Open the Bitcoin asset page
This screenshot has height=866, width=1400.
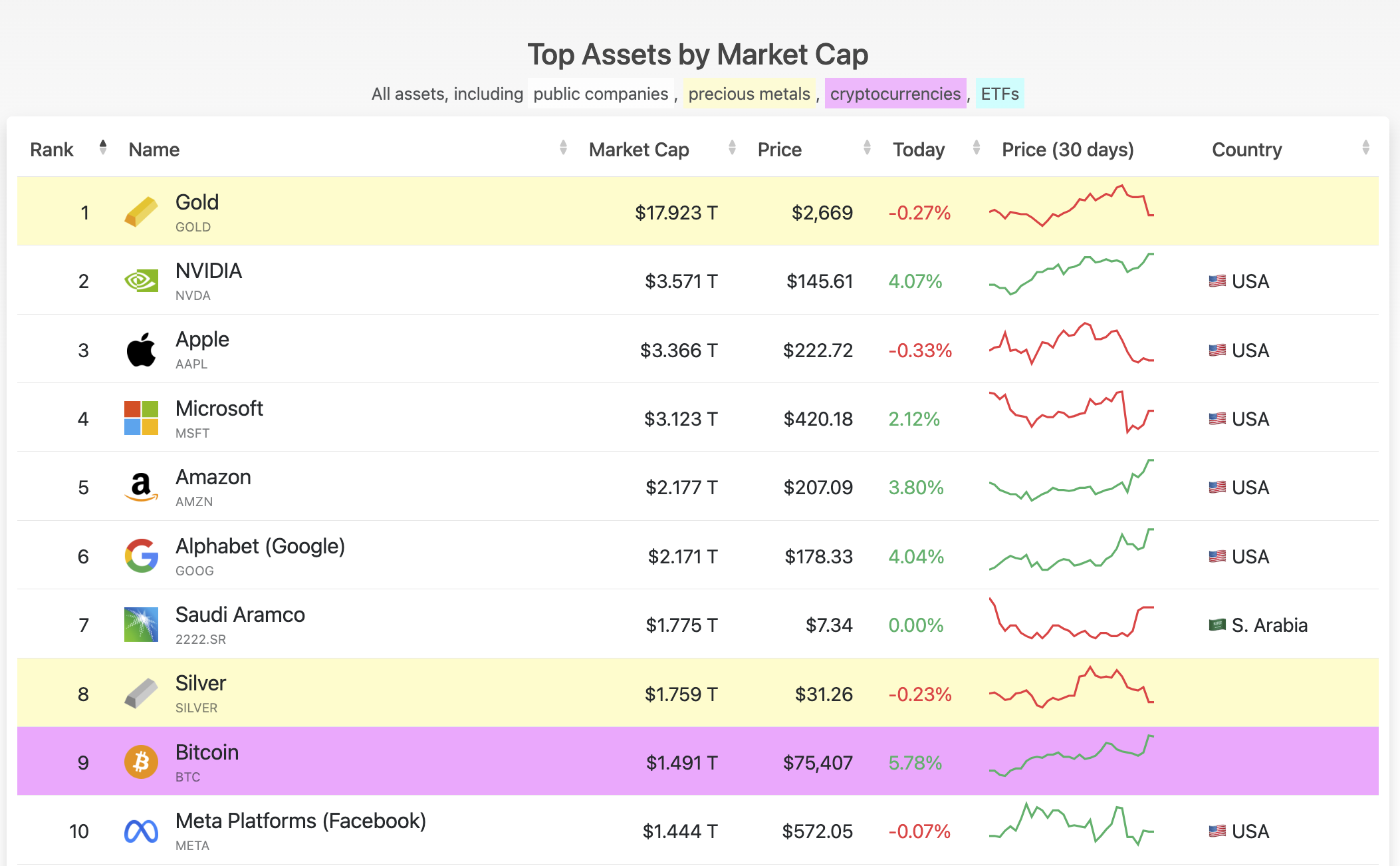pos(207,752)
